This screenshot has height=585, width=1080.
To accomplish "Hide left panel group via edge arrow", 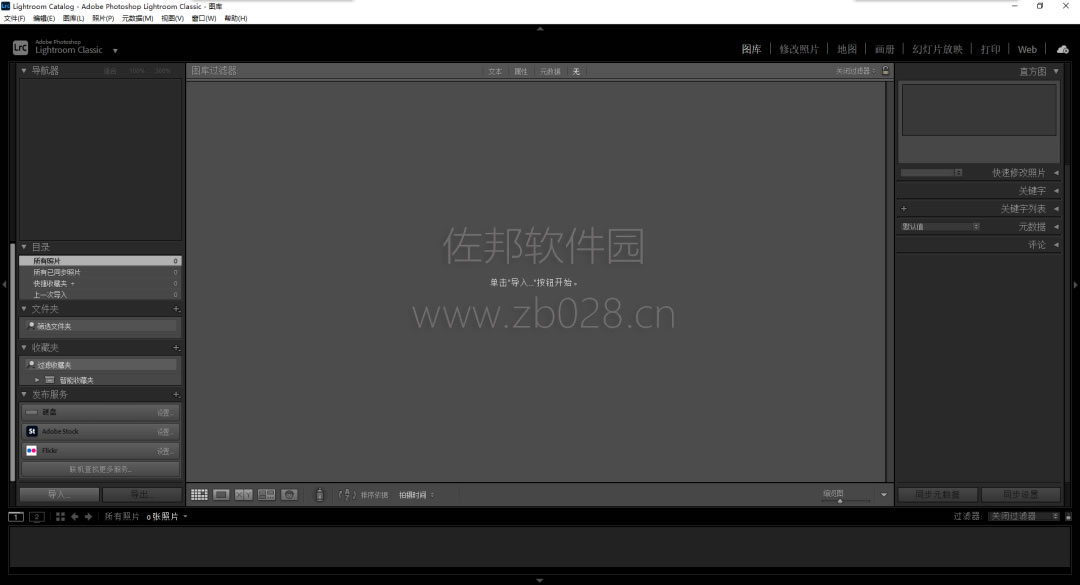I will (x=4, y=285).
